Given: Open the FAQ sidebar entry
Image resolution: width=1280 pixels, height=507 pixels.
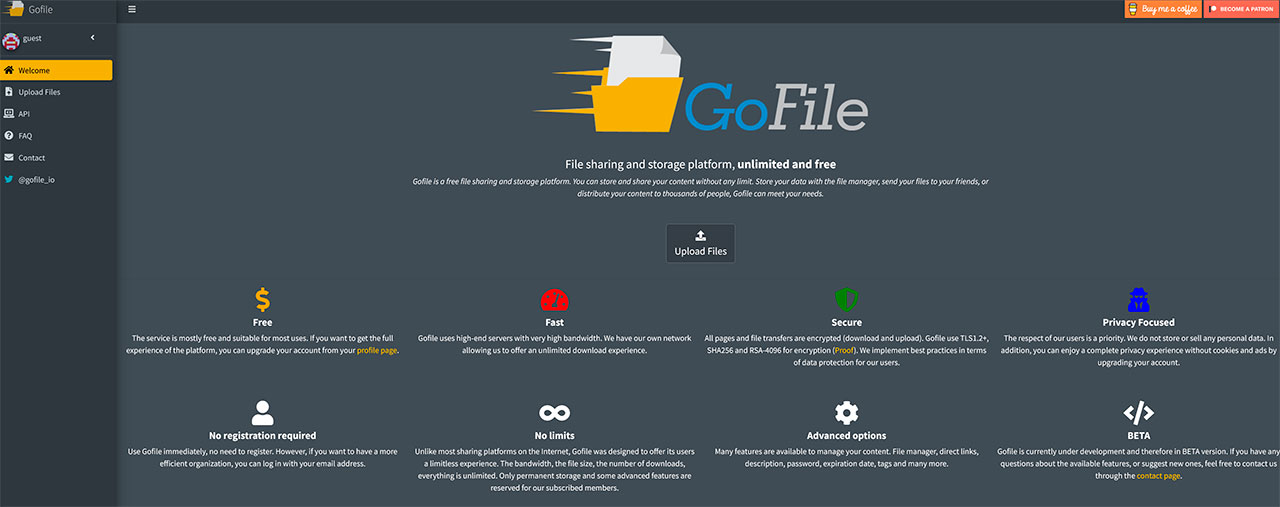Looking at the screenshot, I should tap(57, 136).
